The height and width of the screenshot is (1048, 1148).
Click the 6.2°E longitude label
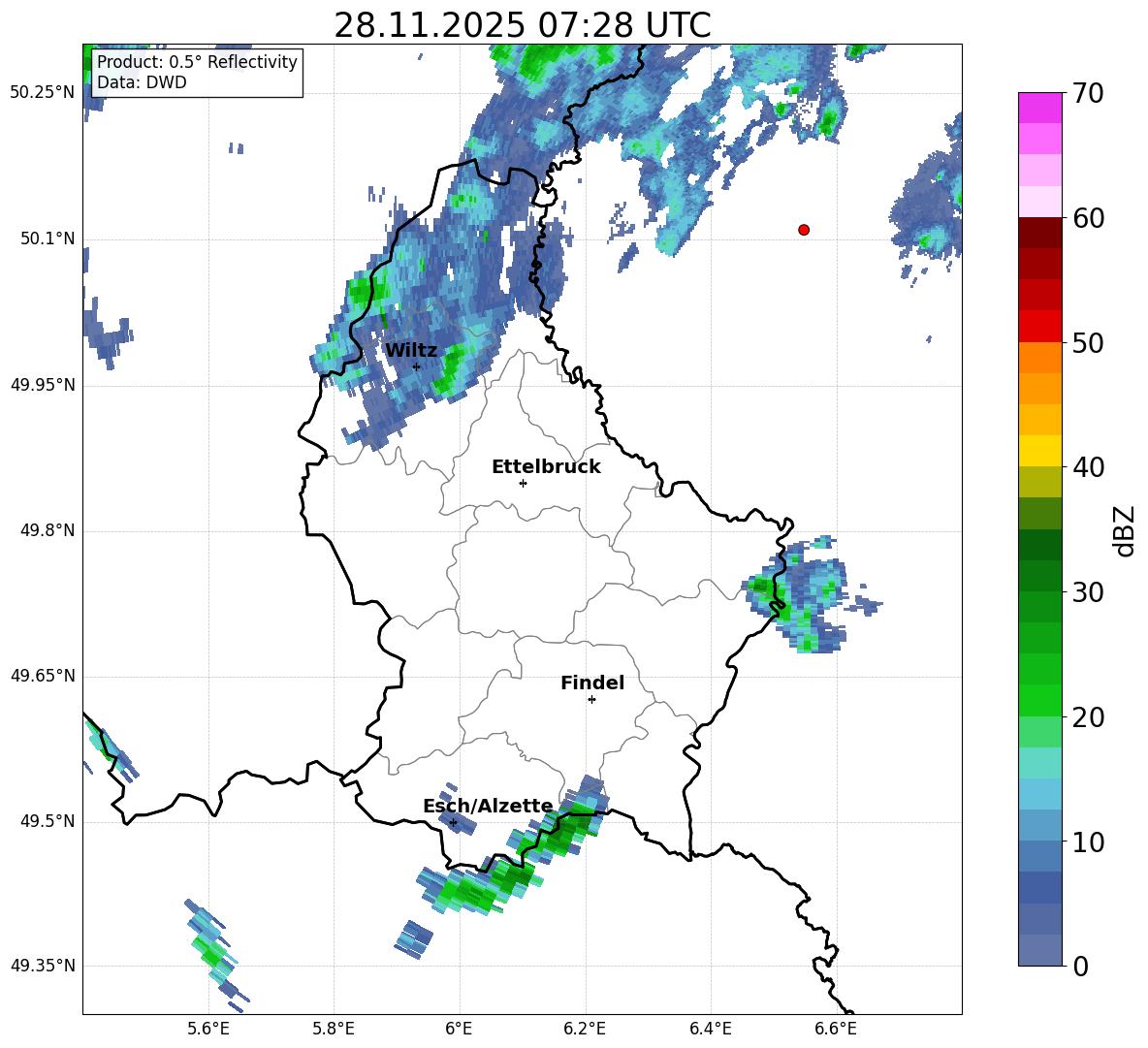click(585, 1029)
